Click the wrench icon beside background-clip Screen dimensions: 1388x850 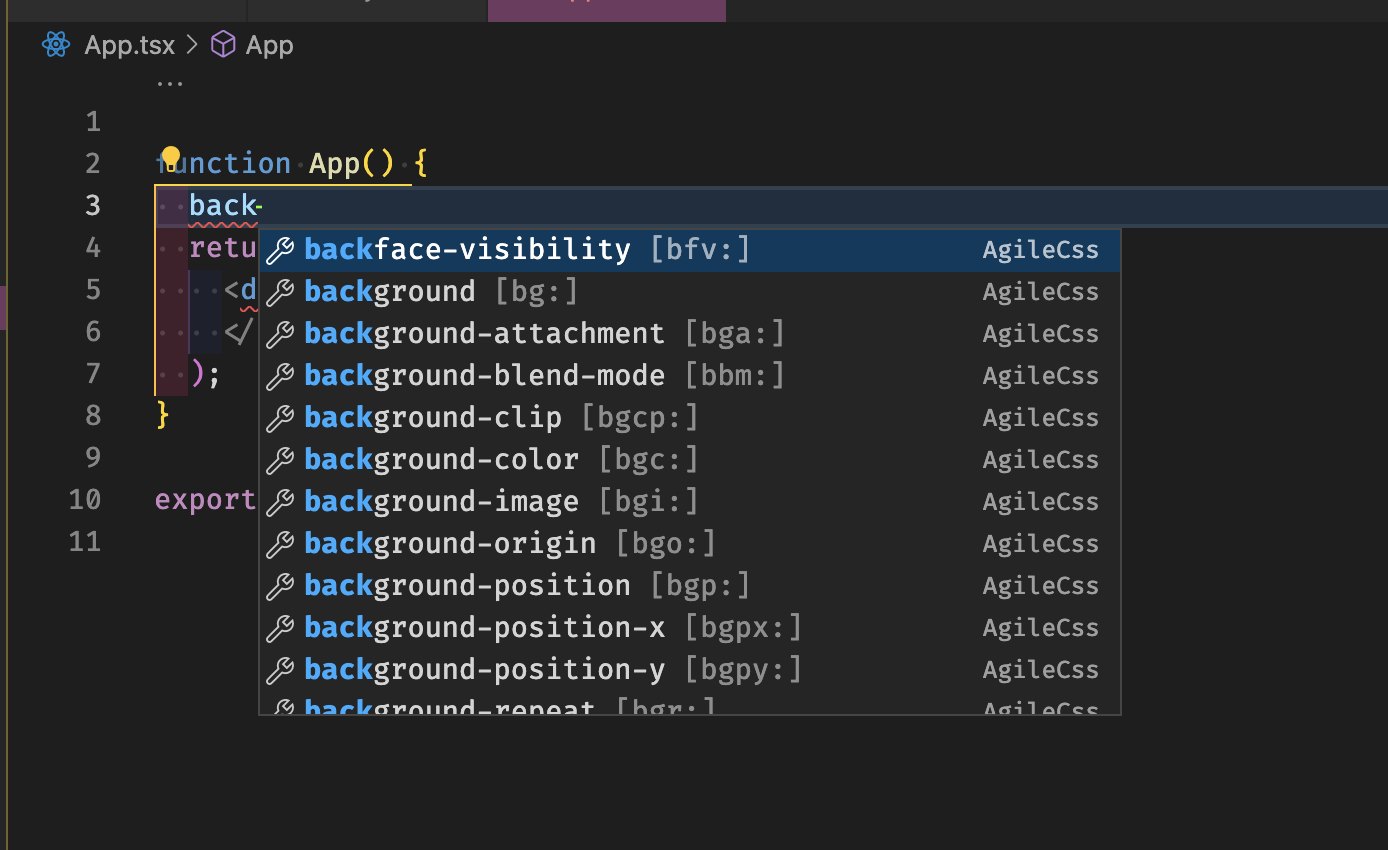[280, 417]
